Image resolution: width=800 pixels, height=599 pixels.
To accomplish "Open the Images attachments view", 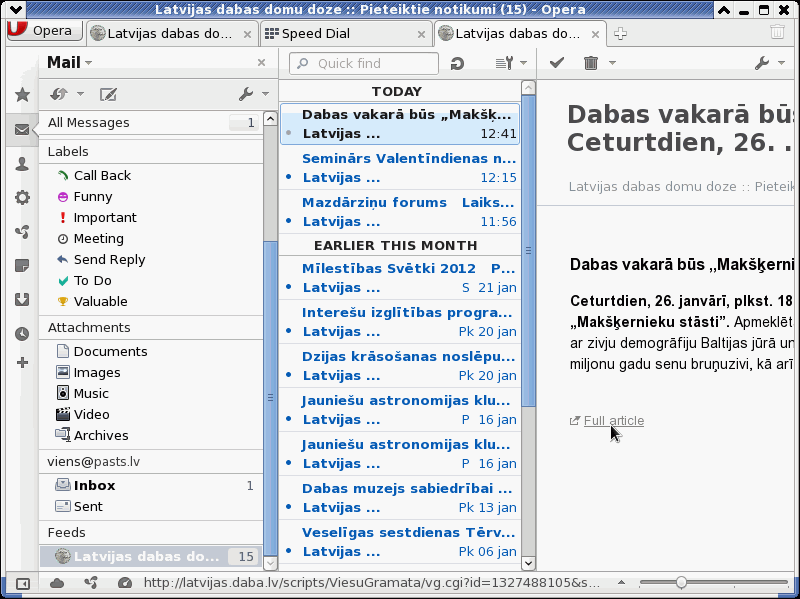I will [97, 372].
